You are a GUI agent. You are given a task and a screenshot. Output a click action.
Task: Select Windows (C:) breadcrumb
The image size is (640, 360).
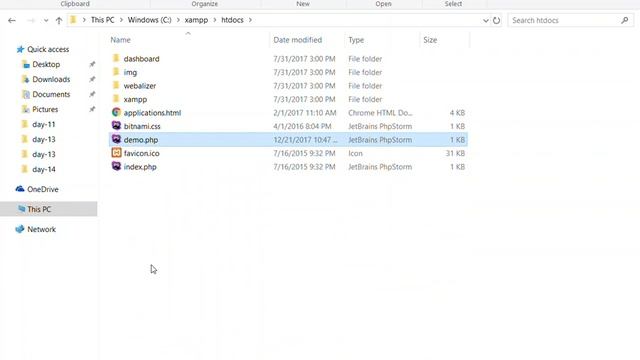[x=149, y=20]
